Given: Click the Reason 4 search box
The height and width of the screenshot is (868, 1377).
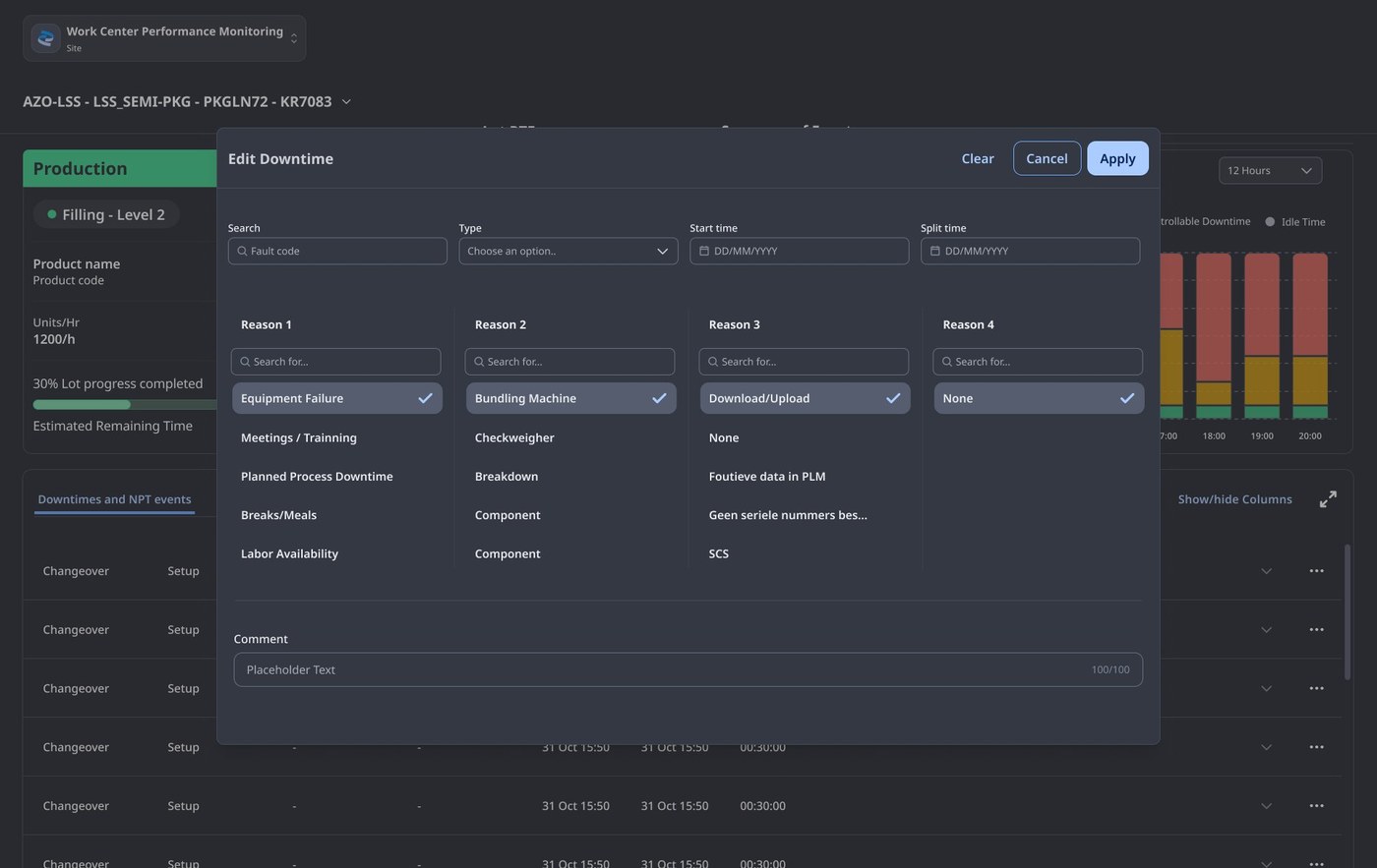Looking at the screenshot, I should point(1038,362).
